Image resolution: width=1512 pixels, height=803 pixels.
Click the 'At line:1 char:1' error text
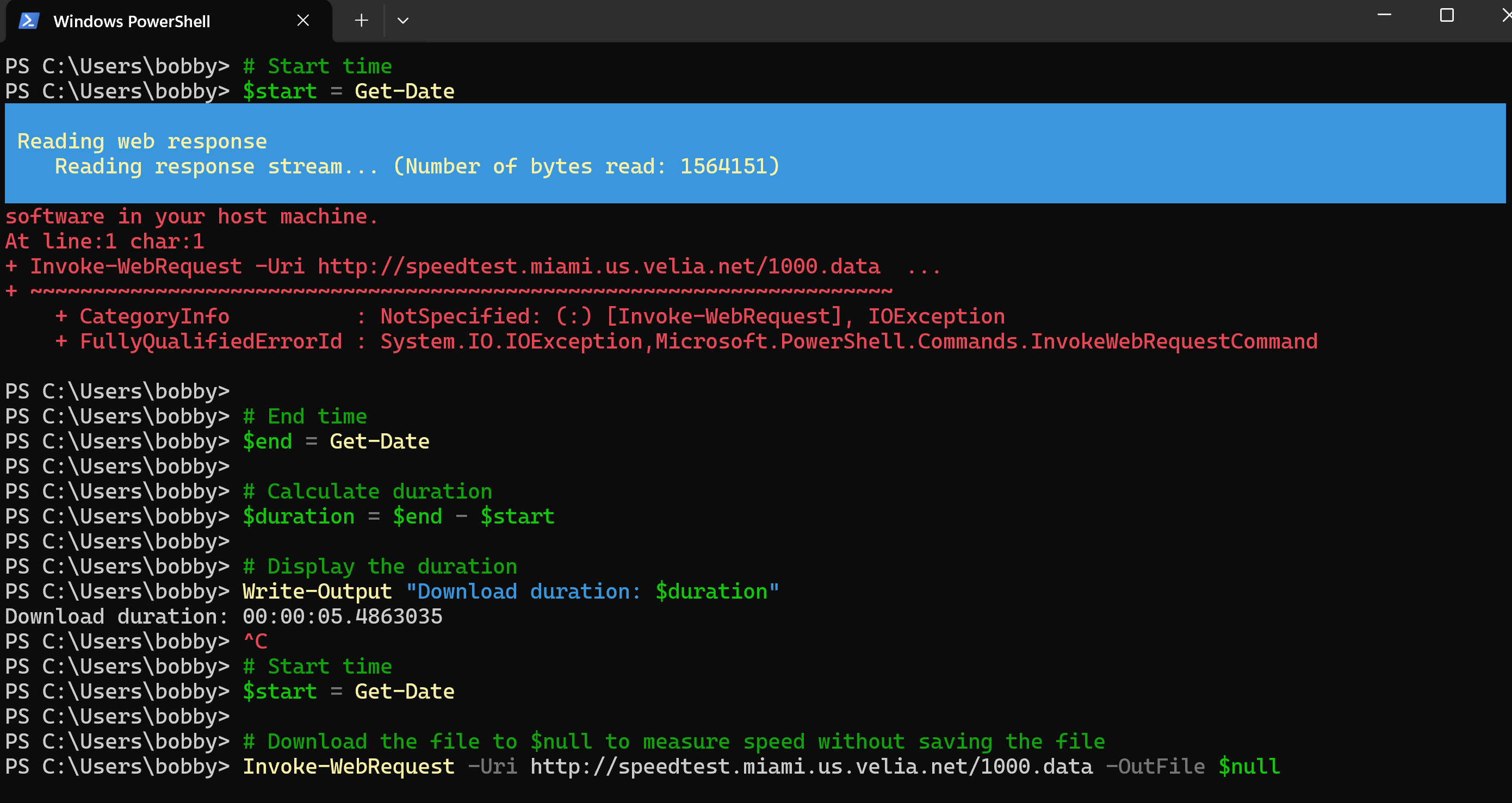click(104, 242)
